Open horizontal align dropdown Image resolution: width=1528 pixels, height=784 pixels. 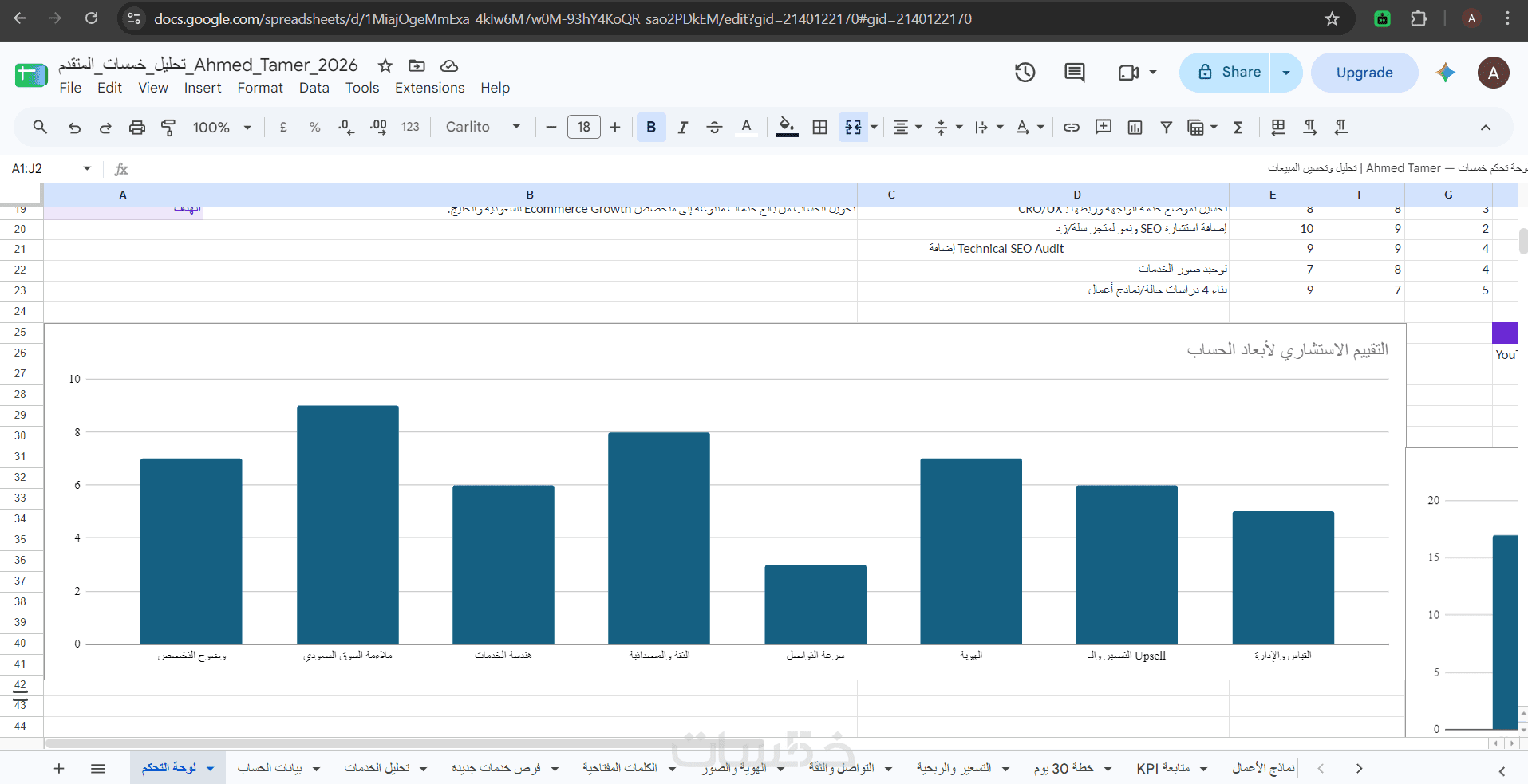(907, 128)
